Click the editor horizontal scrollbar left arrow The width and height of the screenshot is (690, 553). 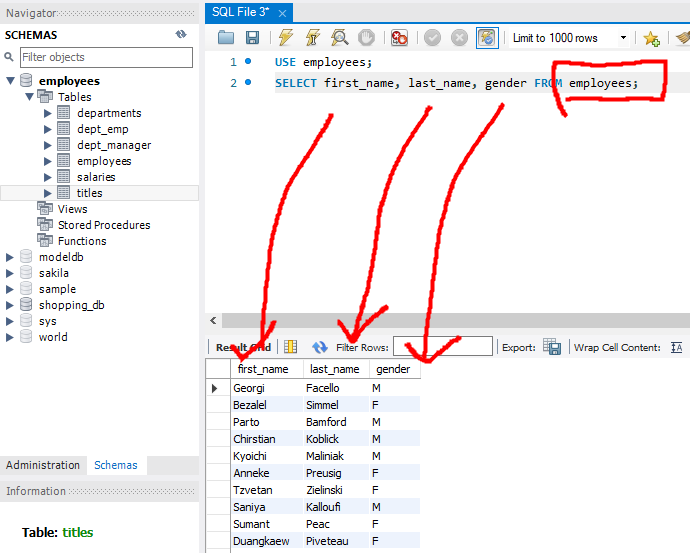(213, 320)
